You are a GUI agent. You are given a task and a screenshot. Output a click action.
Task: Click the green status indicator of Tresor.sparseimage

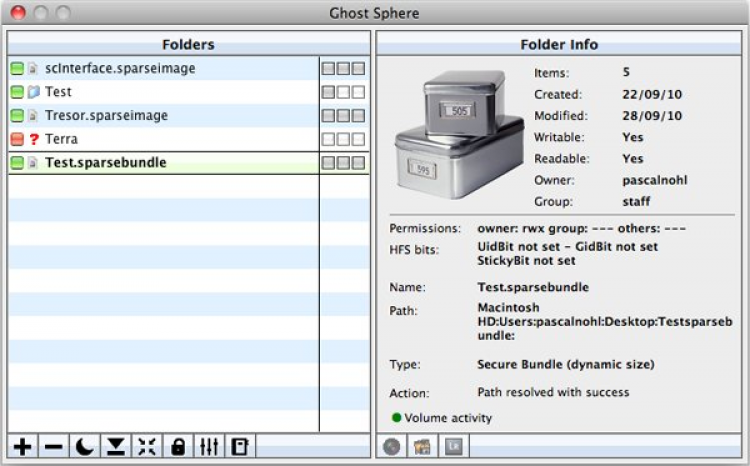click(x=17, y=115)
